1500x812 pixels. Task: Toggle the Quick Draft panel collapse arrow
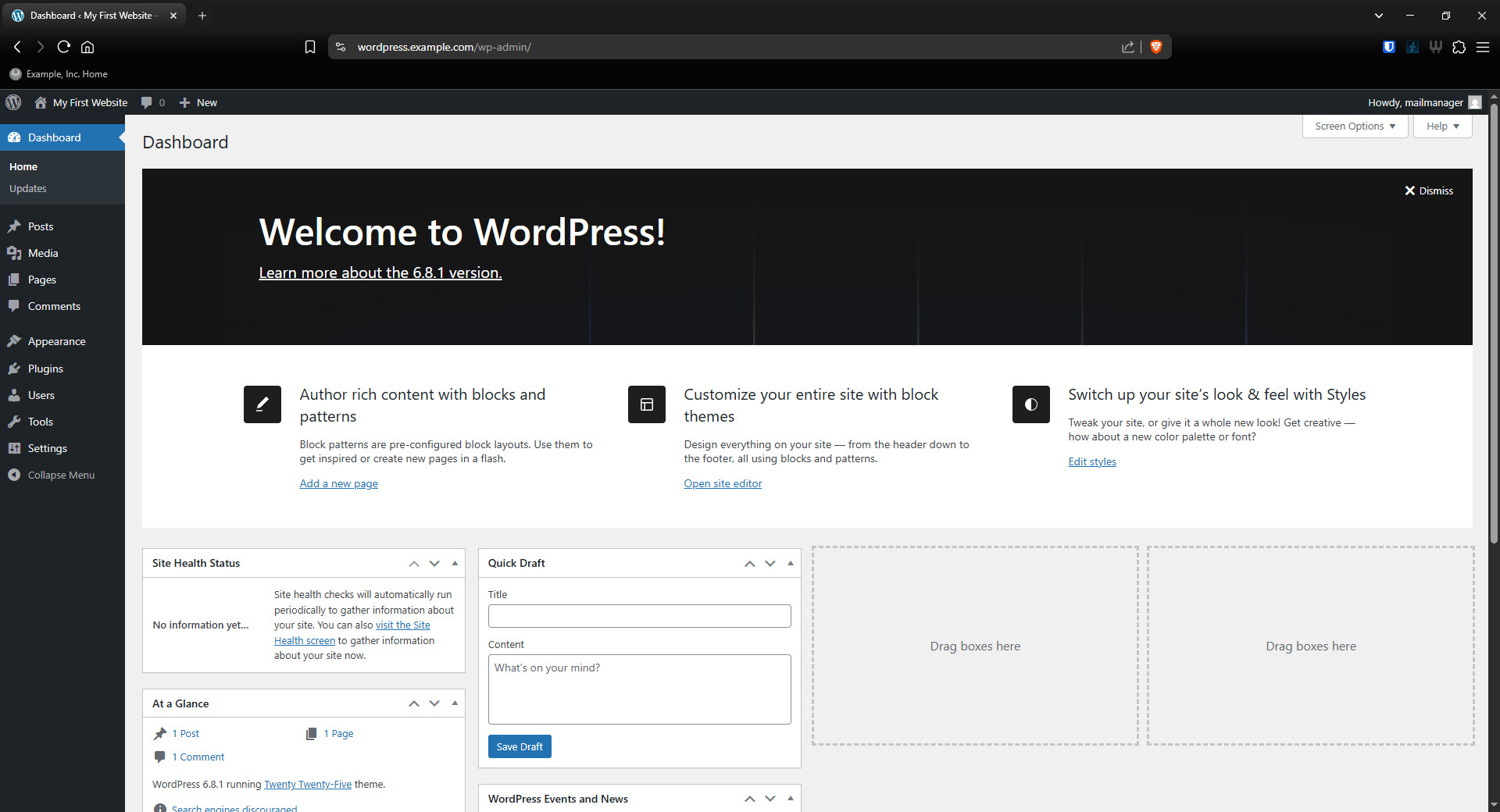790,563
